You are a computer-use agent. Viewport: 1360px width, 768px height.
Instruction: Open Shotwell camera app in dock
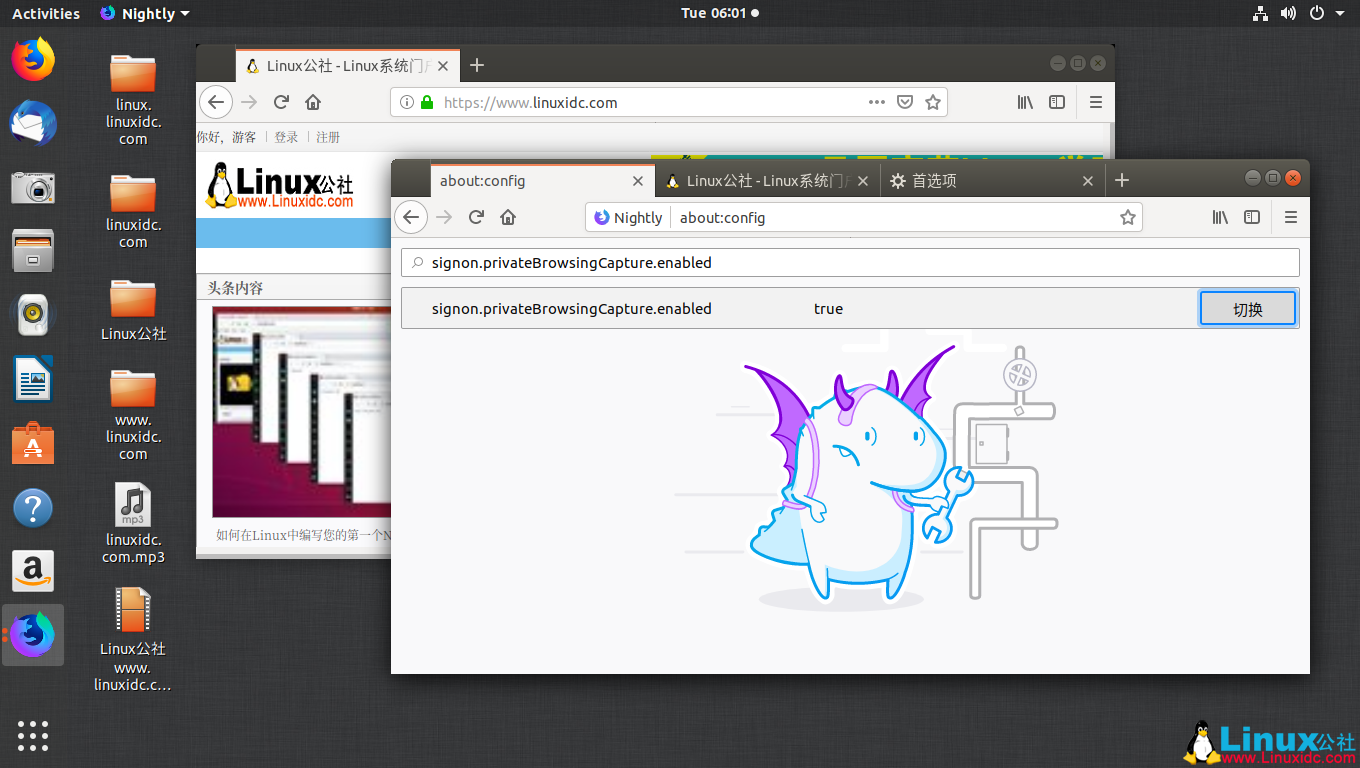coord(33,187)
